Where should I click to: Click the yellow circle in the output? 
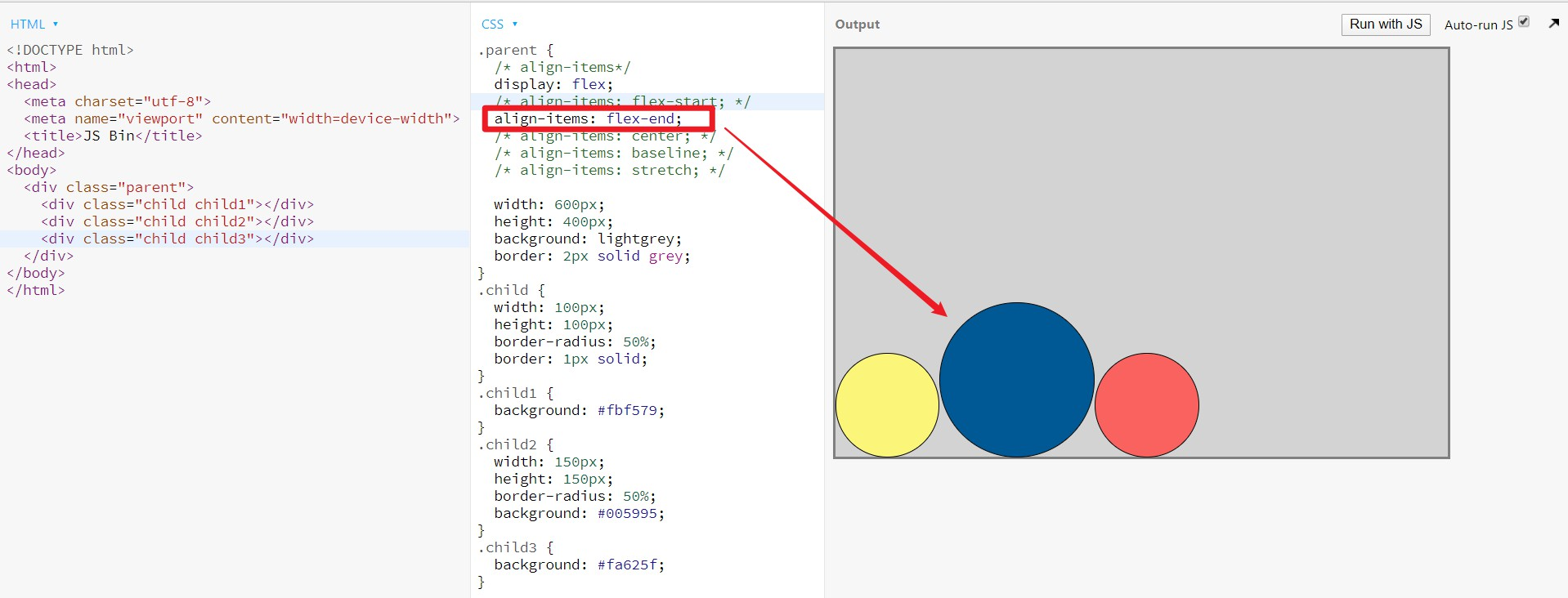(887, 405)
